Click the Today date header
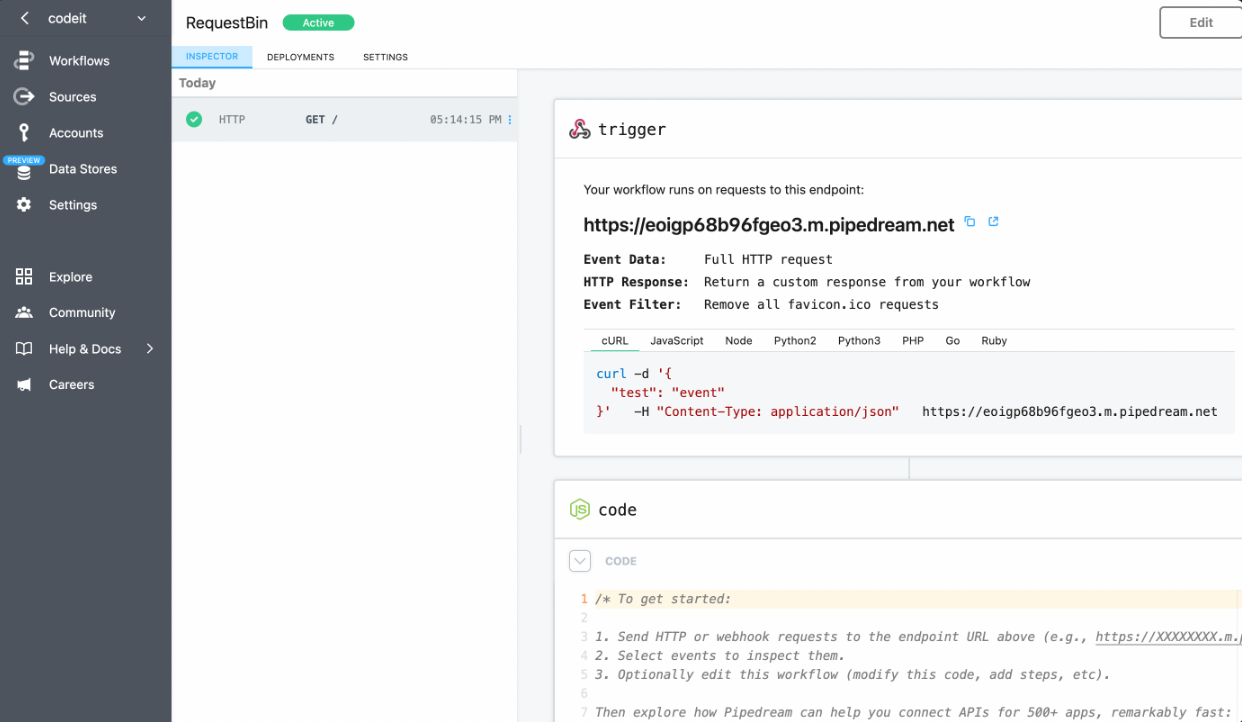Viewport: 1242px width, 722px height. [x=197, y=83]
